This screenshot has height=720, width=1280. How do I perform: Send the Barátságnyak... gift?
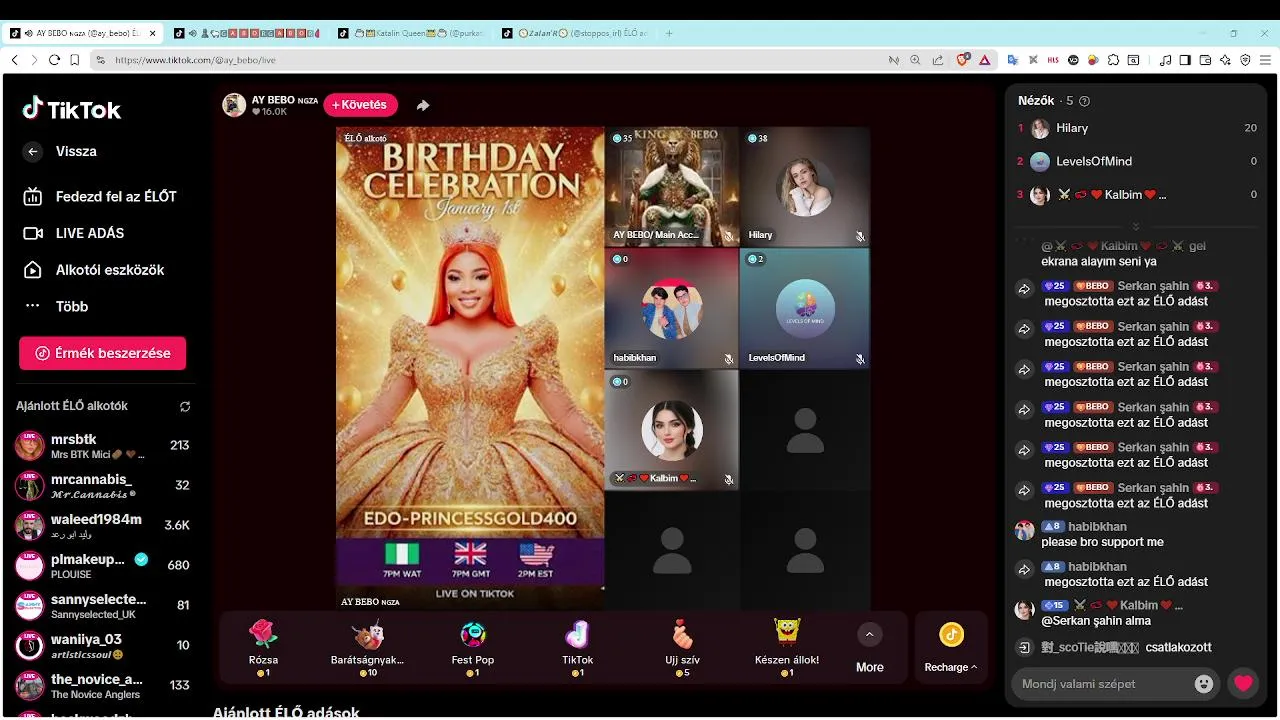tap(367, 648)
